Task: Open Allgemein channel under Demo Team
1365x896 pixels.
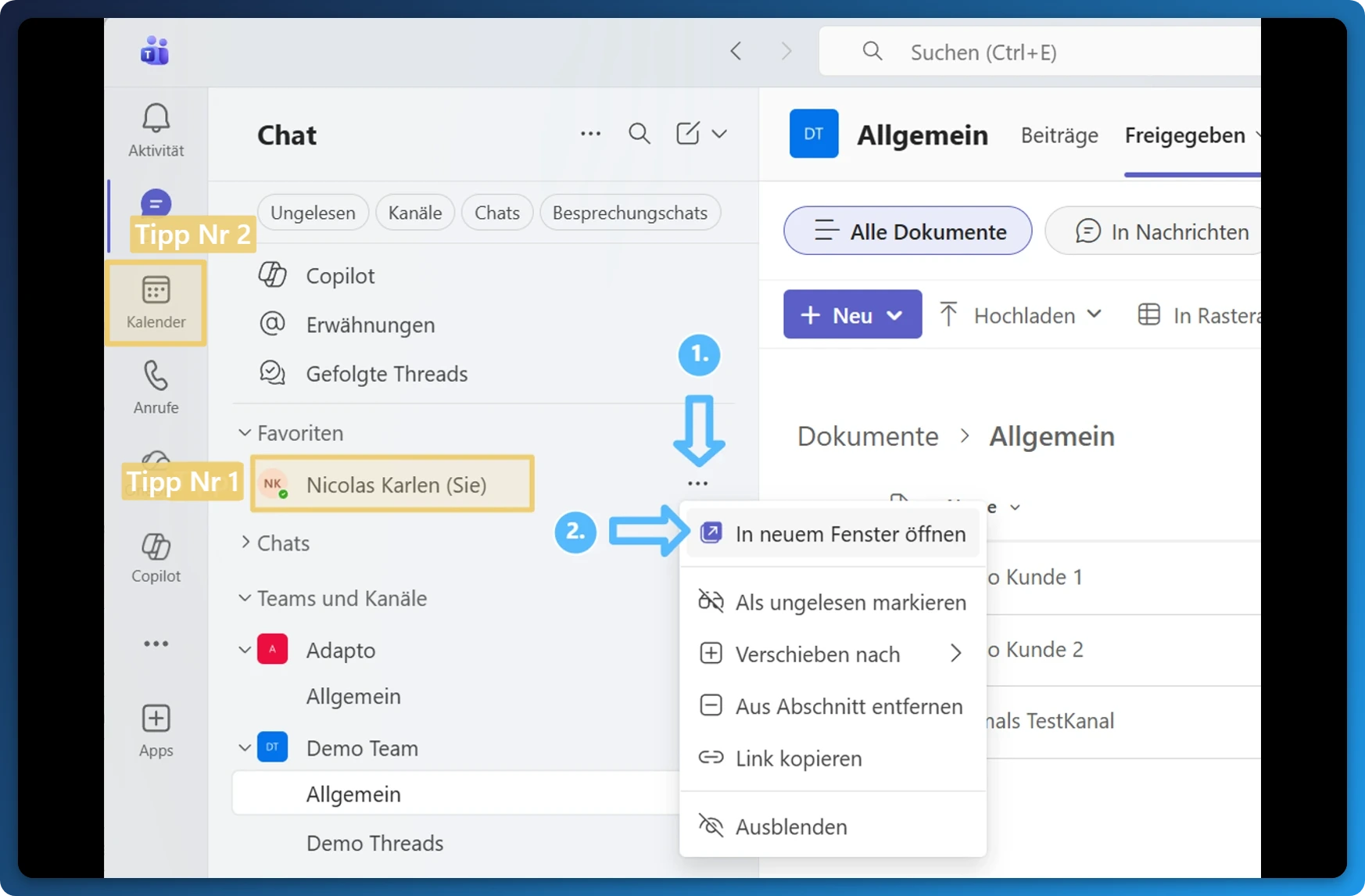Action: click(x=456, y=794)
